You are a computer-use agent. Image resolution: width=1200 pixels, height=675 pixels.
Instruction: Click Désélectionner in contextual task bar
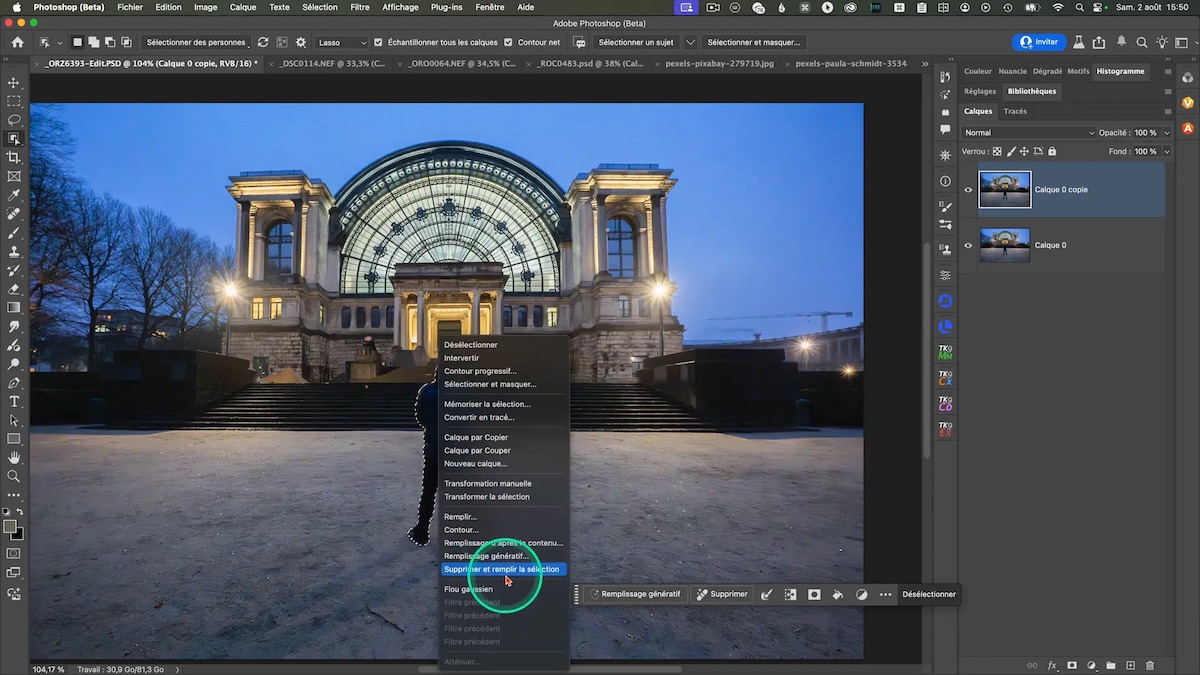[x=929, y=594]
